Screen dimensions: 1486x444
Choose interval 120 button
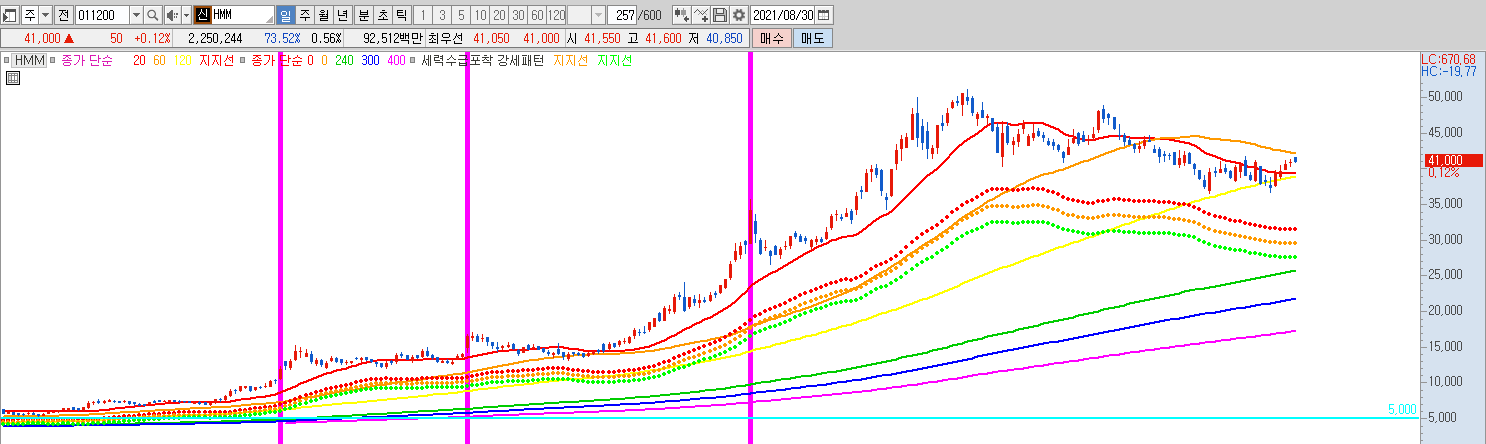point(557,15)
